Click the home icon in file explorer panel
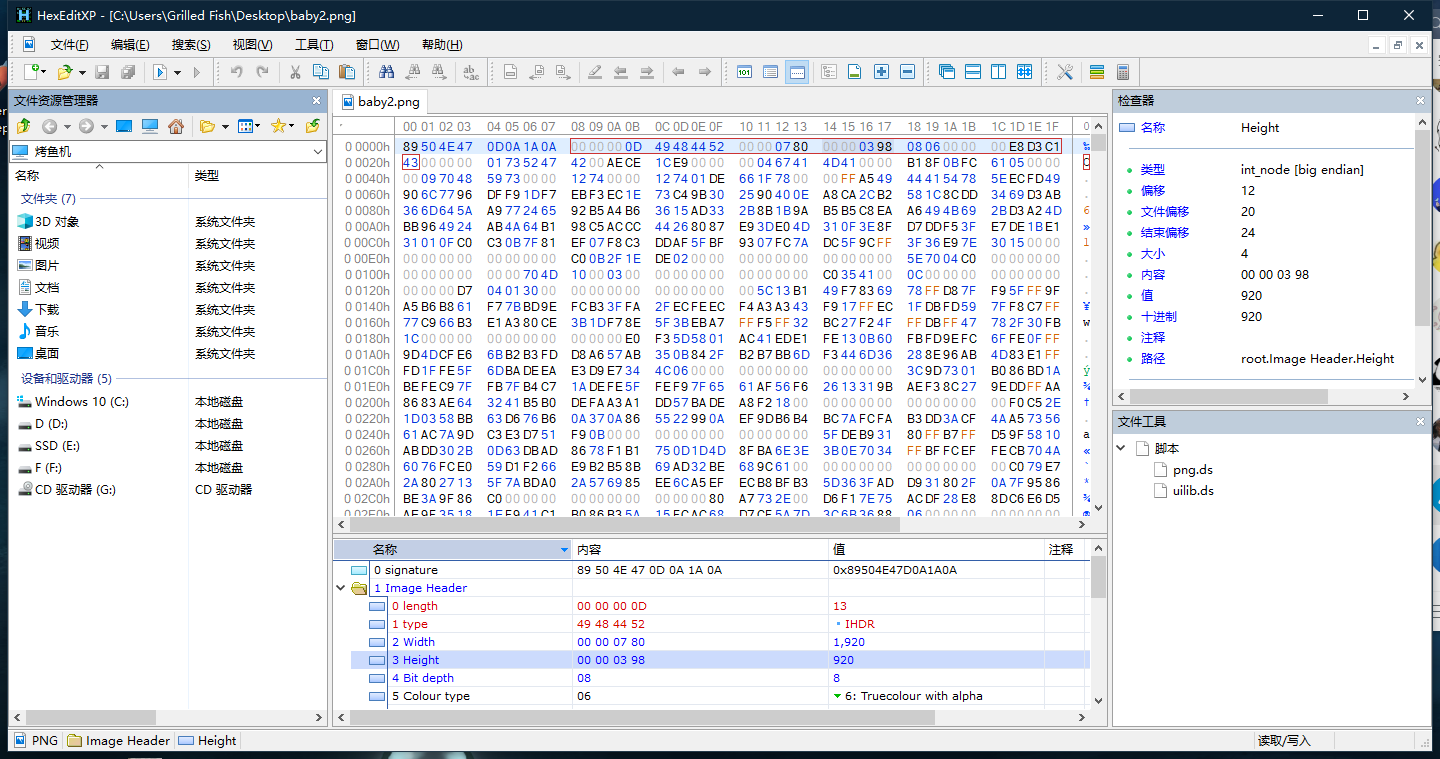The height and width of the screenshot is (759, 1440). 176,126
